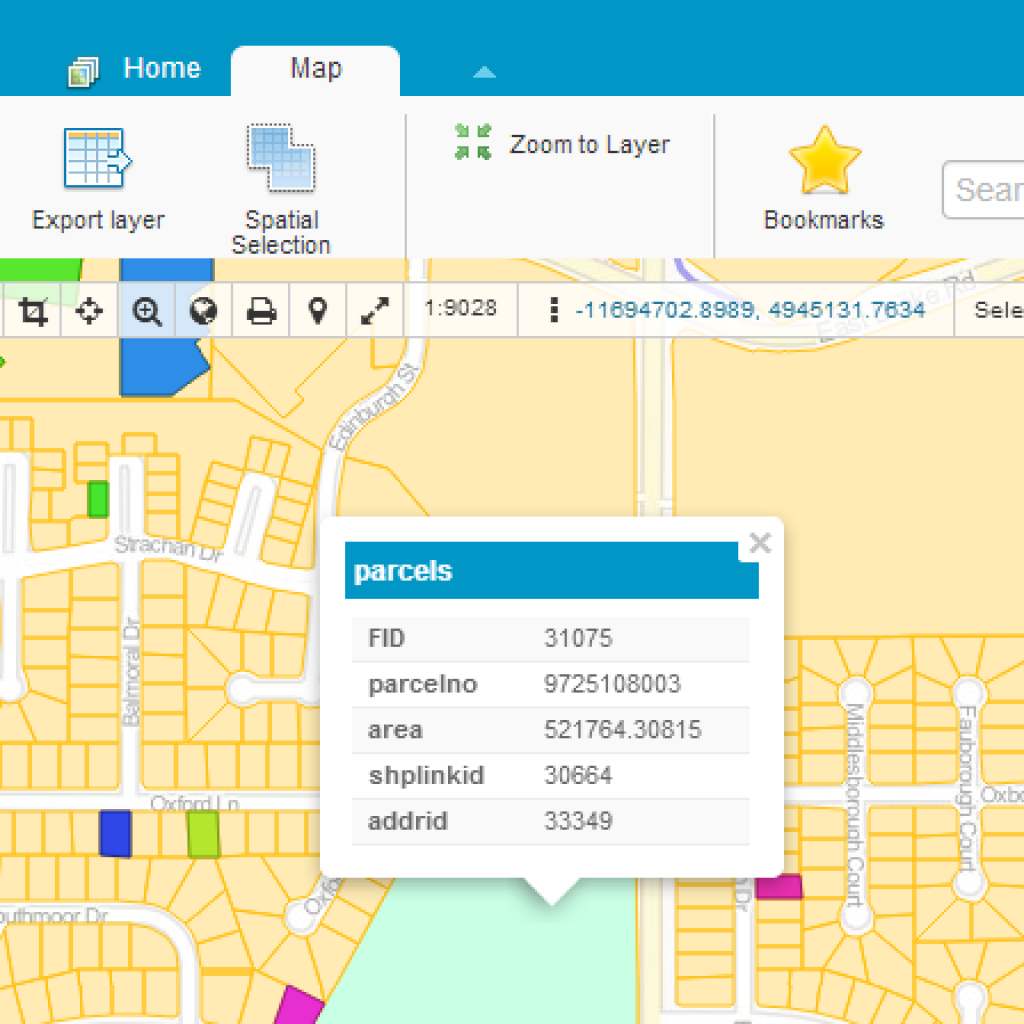Click the dark blue parcel on Oxford Ln
The width and height of the screenshot is (1024, 1024).
pos(116,833)
